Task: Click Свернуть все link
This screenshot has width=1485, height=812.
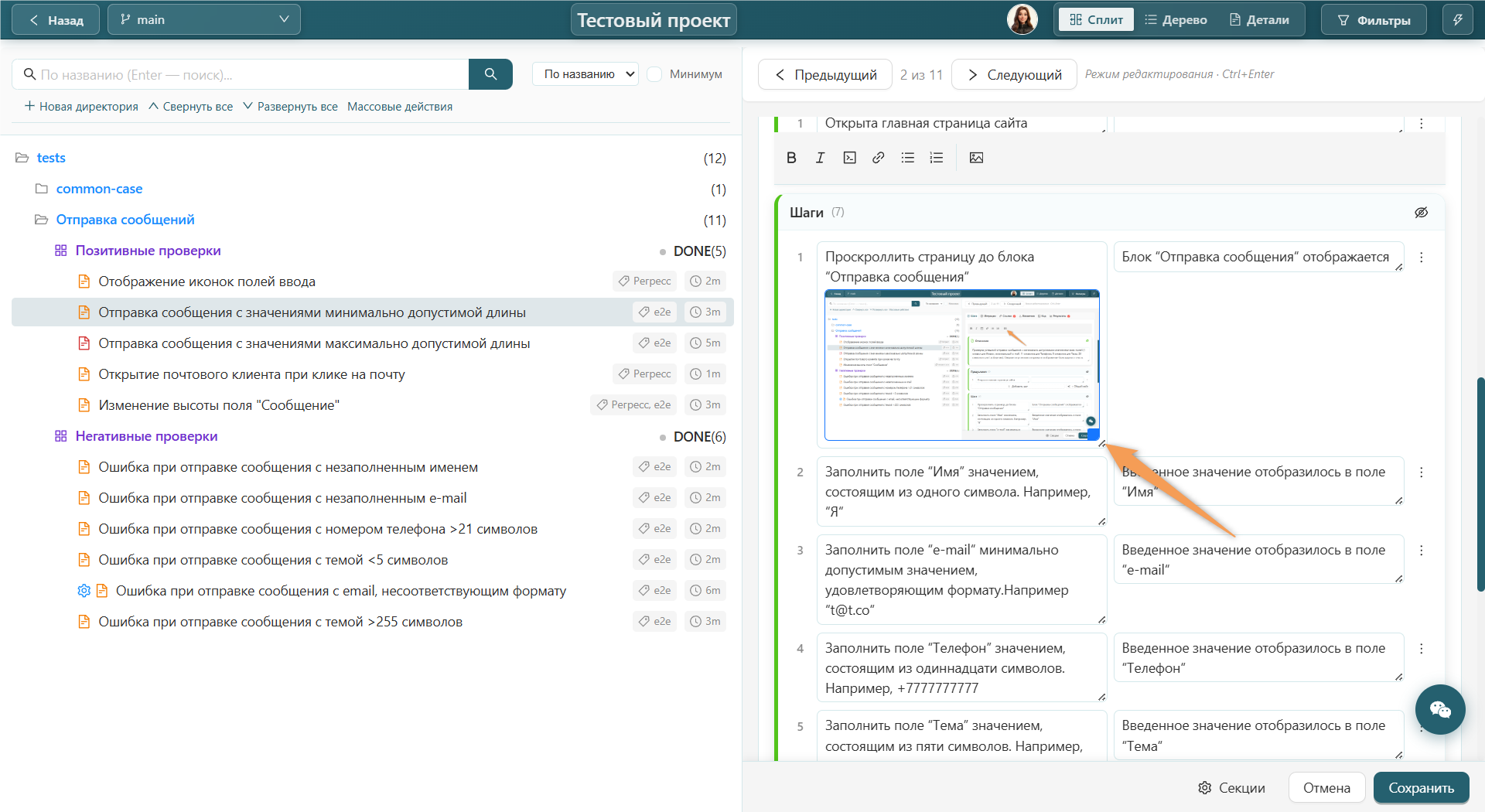Action: (x=190, y=107)
